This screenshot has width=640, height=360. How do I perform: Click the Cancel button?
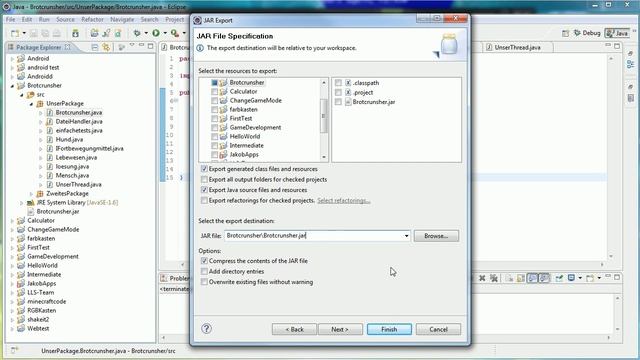click(x=438, y=329)
